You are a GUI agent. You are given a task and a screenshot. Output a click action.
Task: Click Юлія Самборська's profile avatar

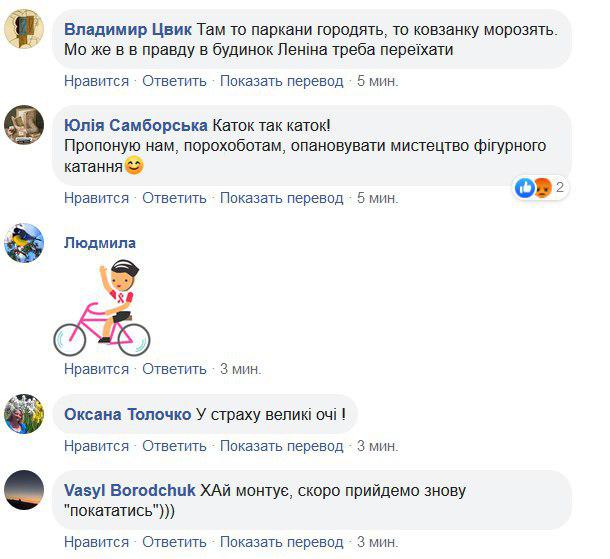[x=24, y=126]
